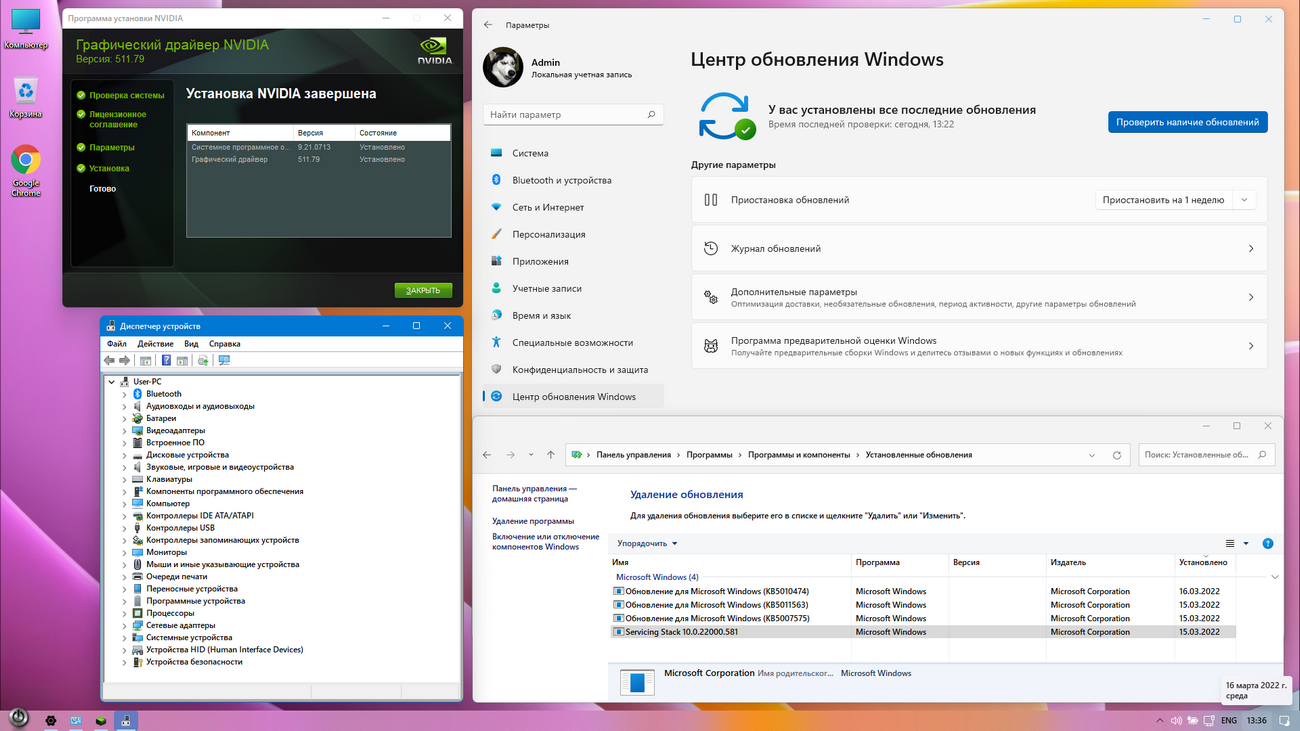Click the blue help icon in Device Manager toolbar
1300x731 pixels.
[166, 361]
